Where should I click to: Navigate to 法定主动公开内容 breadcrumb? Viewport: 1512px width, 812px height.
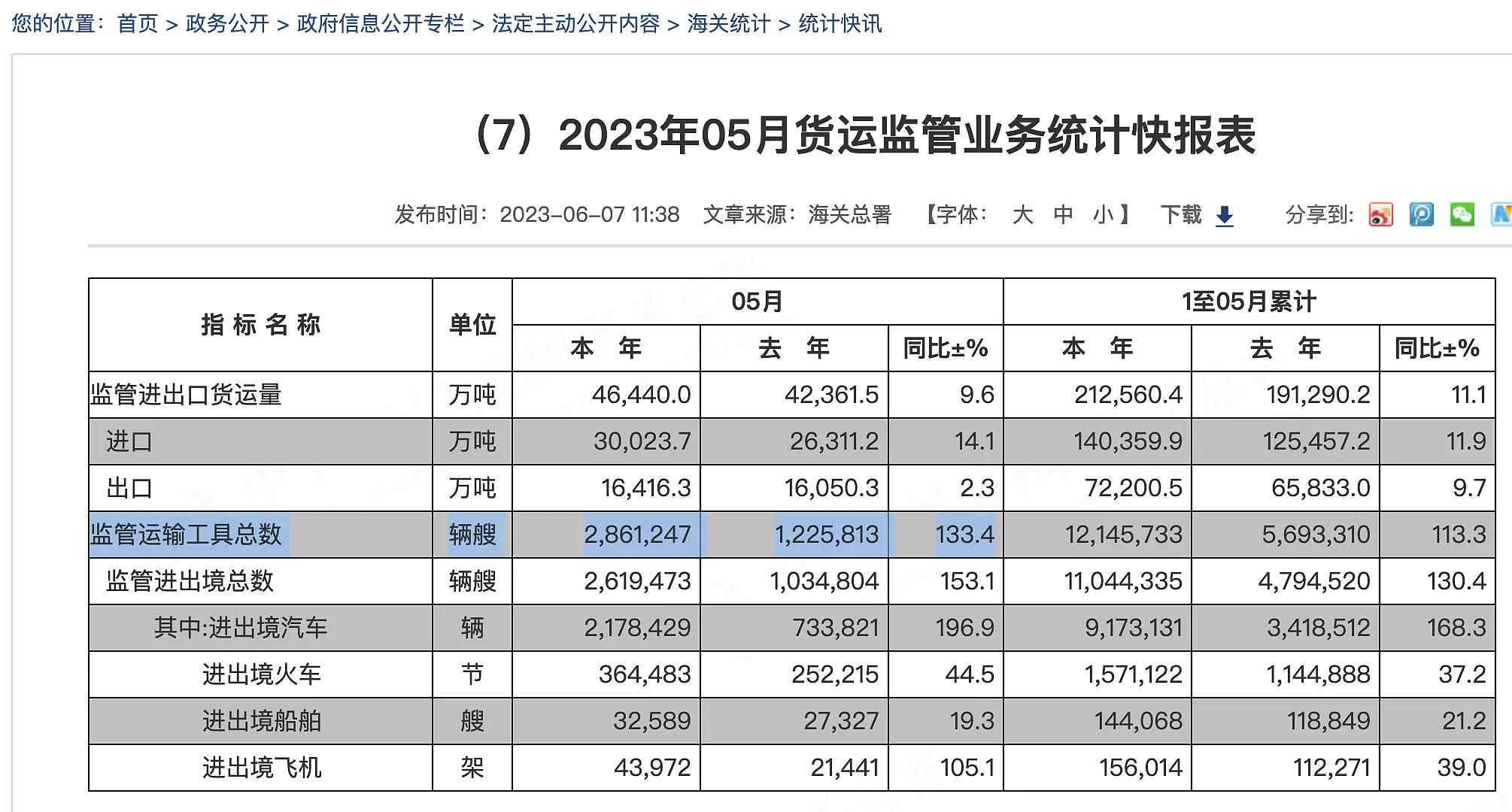[x=575, y=23]
